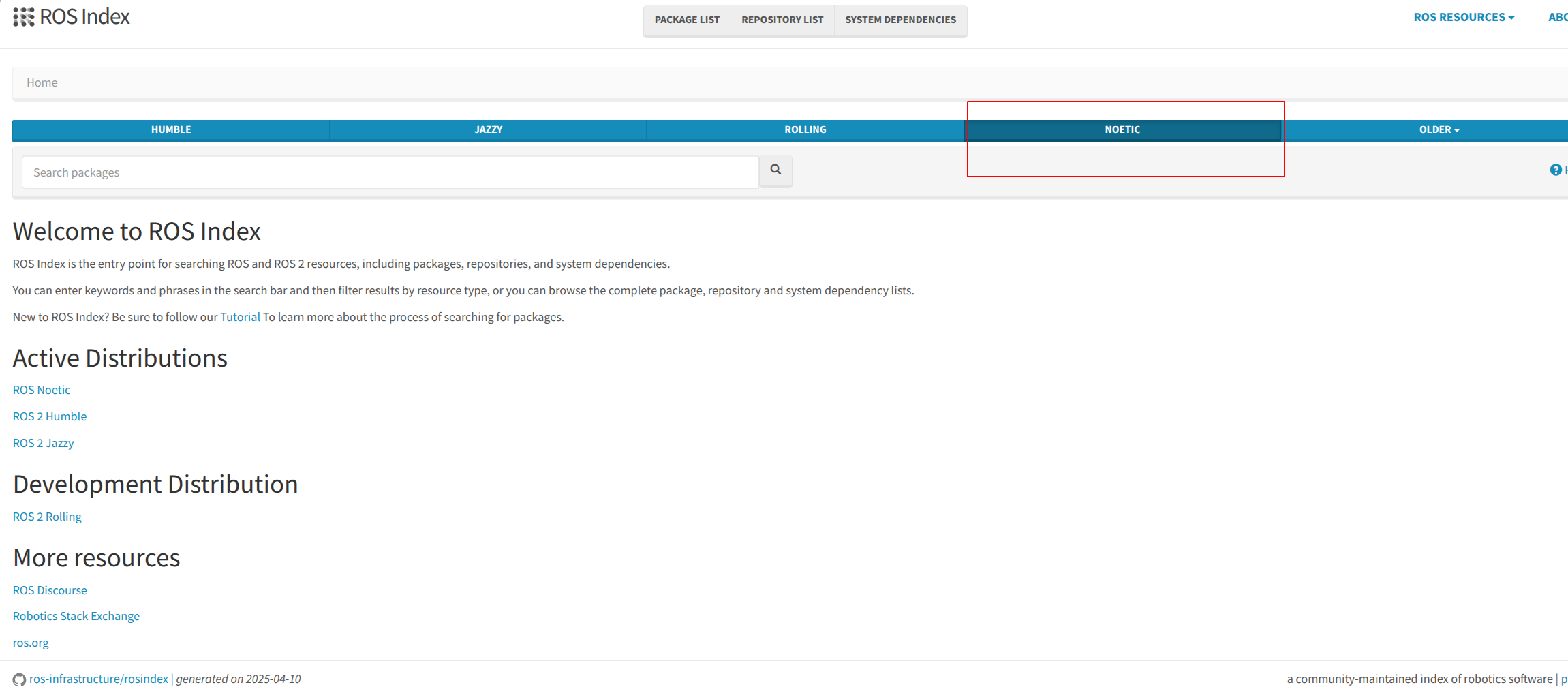Screen dimensions: 1568x689
Task: Open the Repository List tab
Action: [782, 20]
